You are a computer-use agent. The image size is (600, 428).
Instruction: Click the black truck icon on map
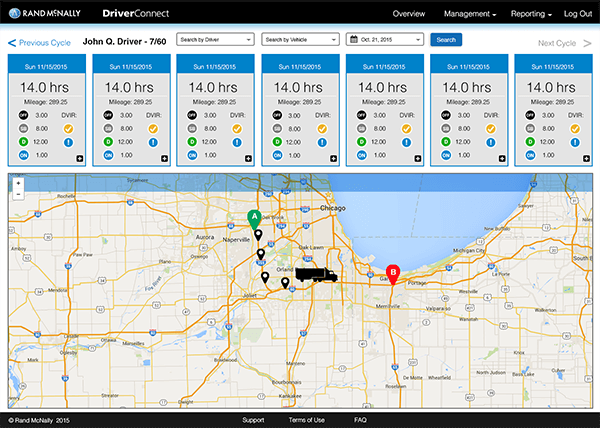[x=316, y=275]
